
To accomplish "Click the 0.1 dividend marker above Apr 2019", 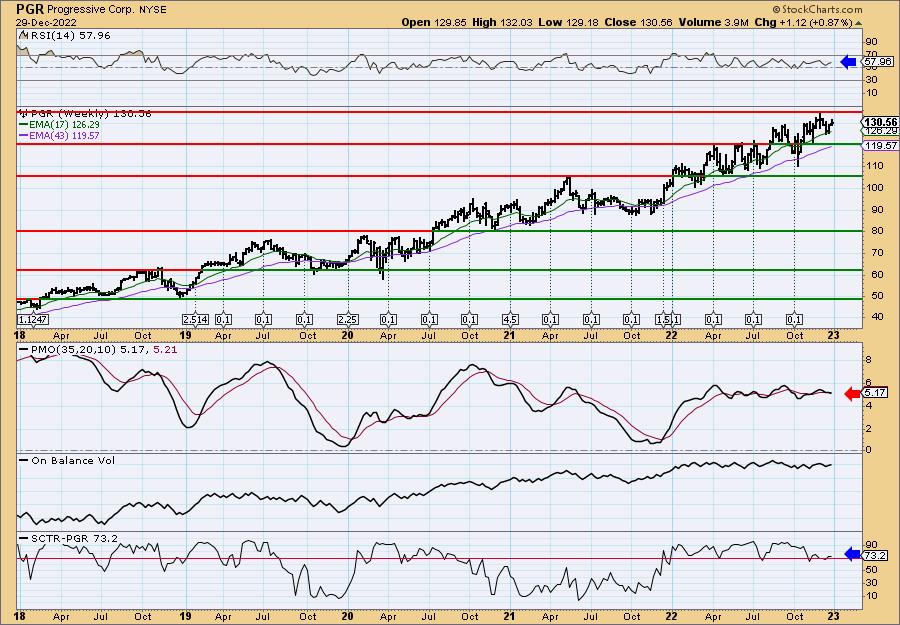I will pos(223,319).
